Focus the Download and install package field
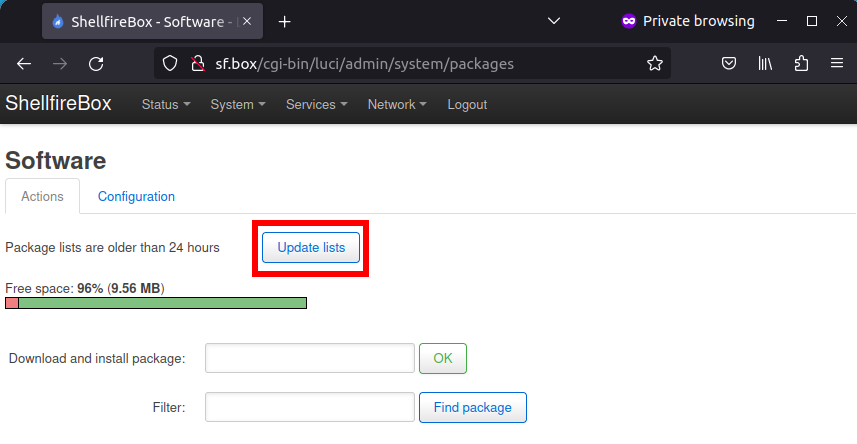Image resolution: width=857 pixels, height=444 pixels. click(x=310, y=358)
